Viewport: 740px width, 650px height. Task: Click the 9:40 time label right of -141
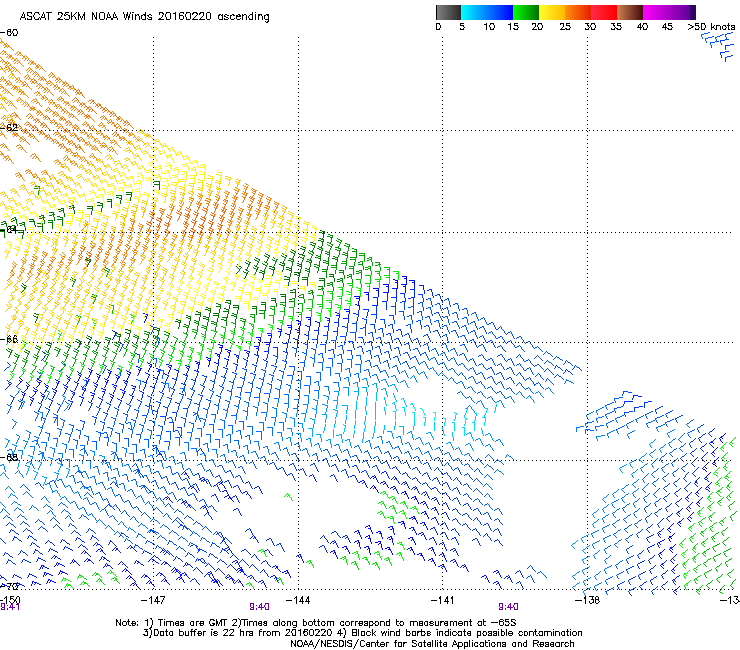(508, 607)
